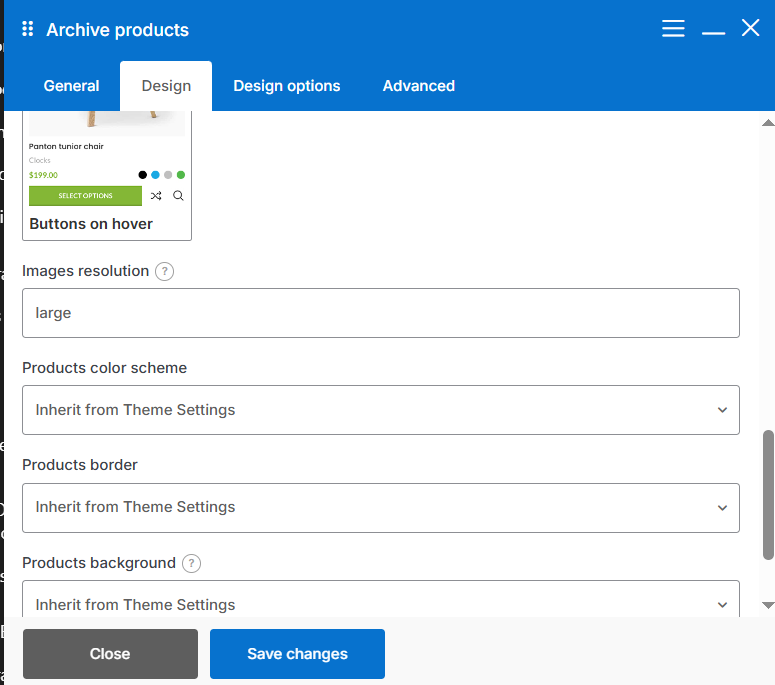This screenshot has width=775, height=685.
Task: Click the Panton tunior chair product title
Action: tap(66, 146)
